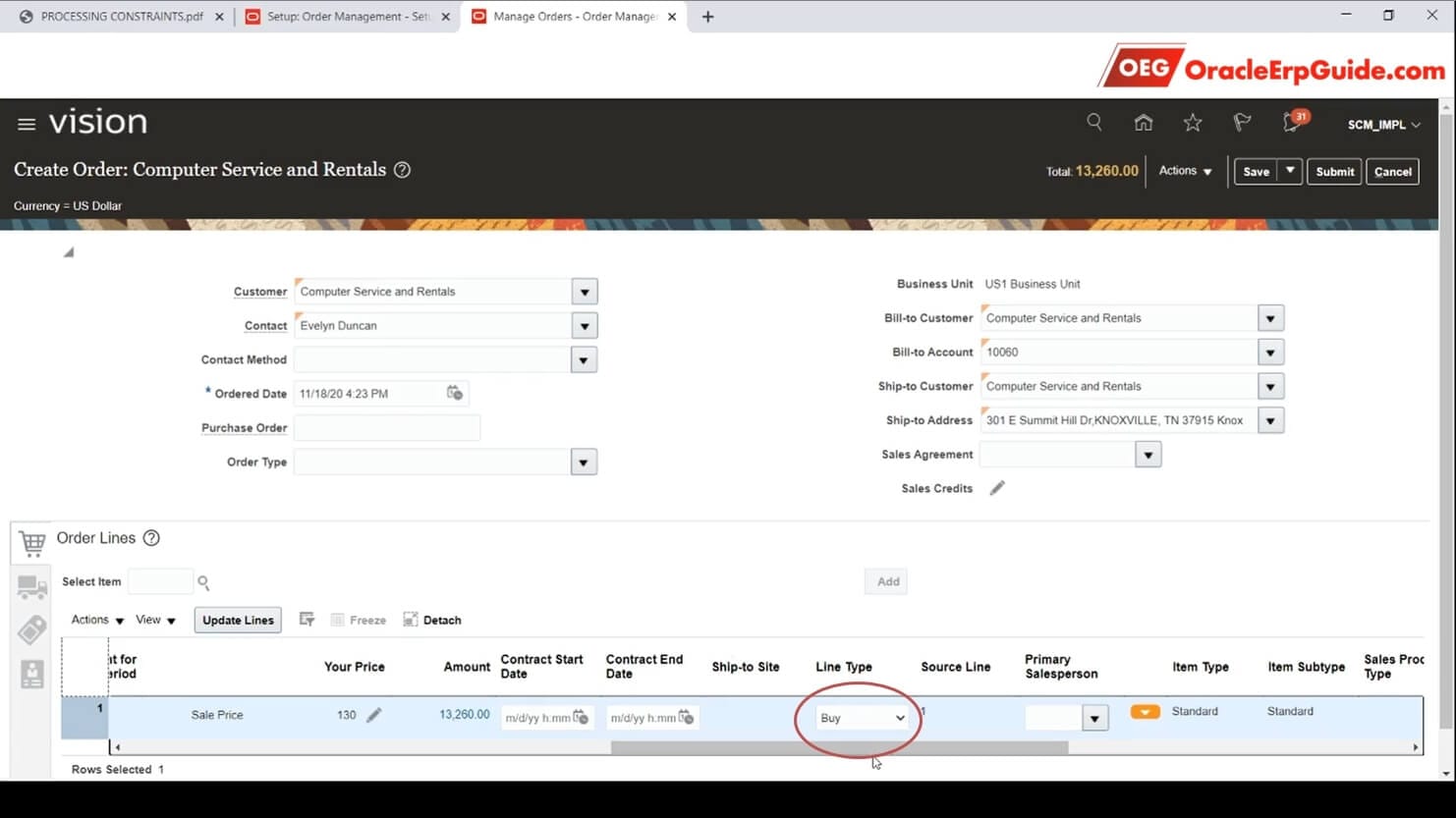Screen dimensions: 1456x818
Task: Open SCM_IMPL user menu
Action: pyautogui.click(x=1383, y=125)
